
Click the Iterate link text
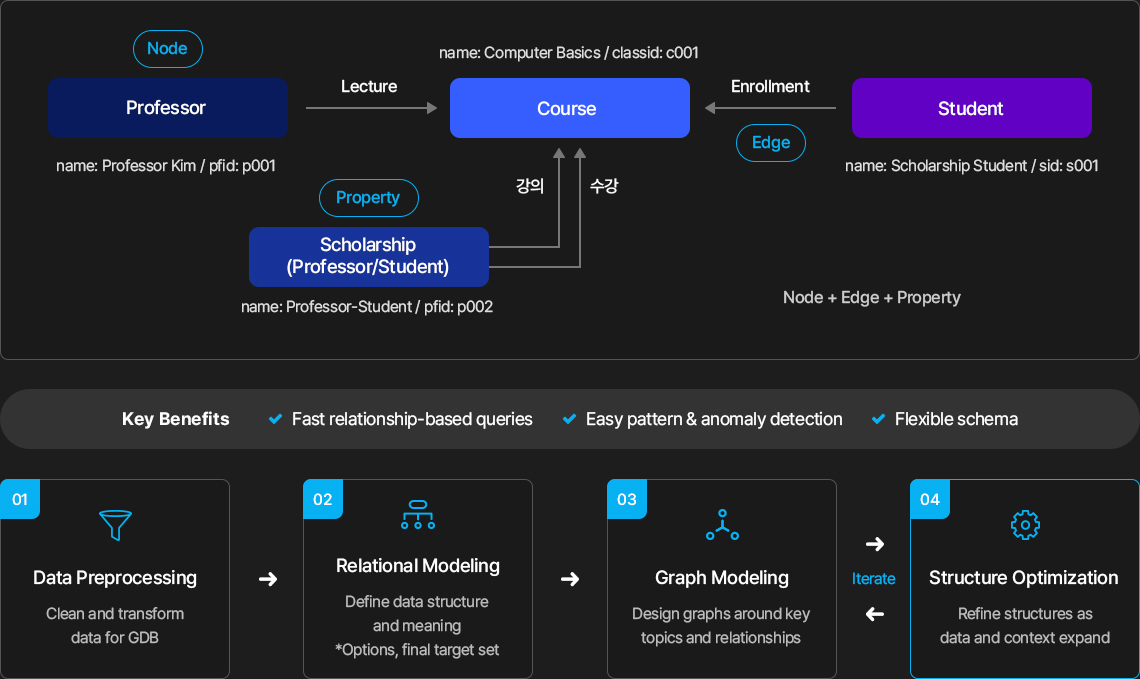coord(873,579)
